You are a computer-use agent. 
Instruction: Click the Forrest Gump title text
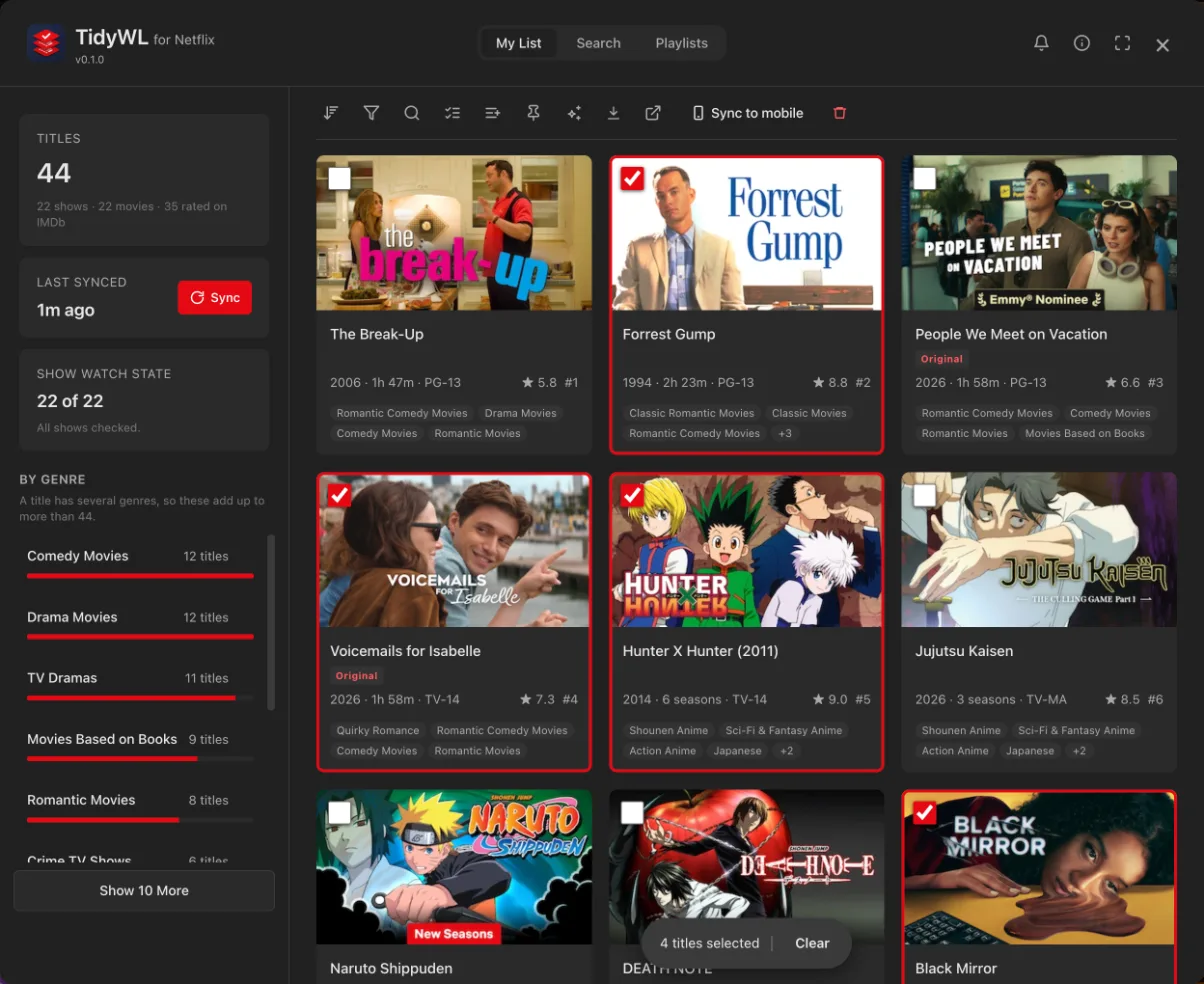pos(669,334)
